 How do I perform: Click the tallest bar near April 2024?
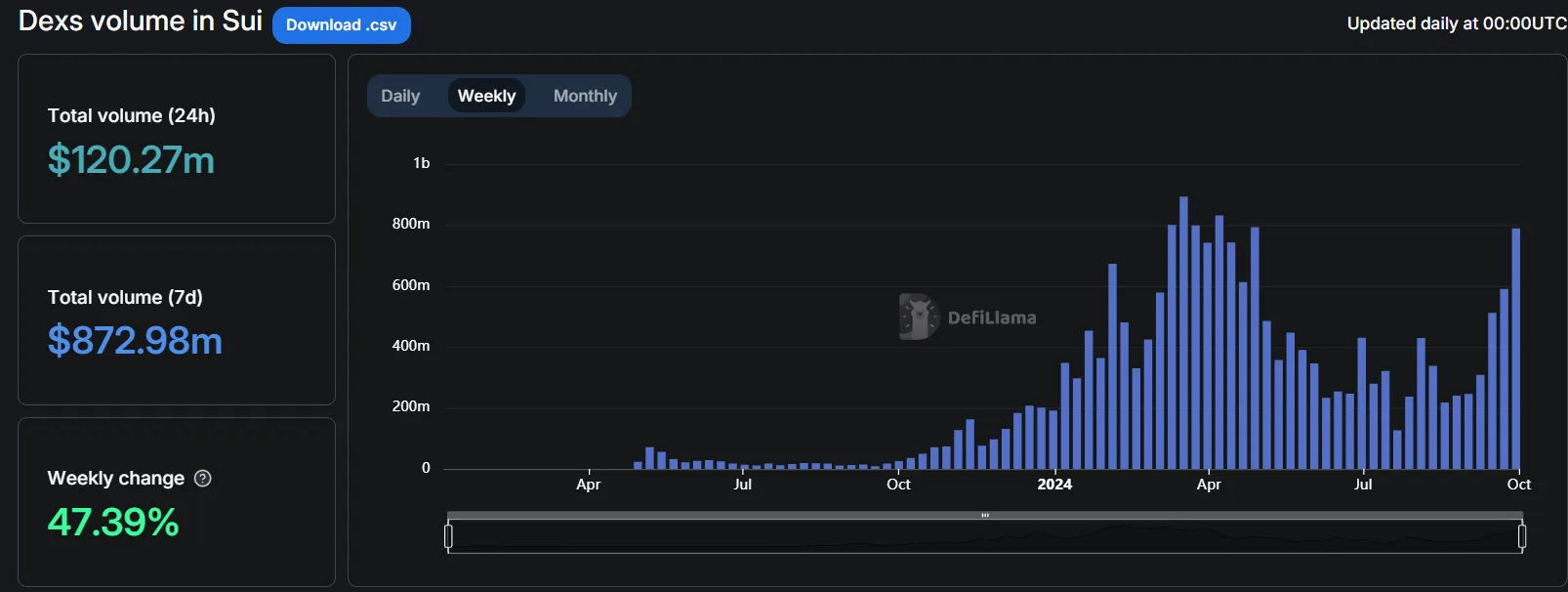click(x=1183, y=333)
